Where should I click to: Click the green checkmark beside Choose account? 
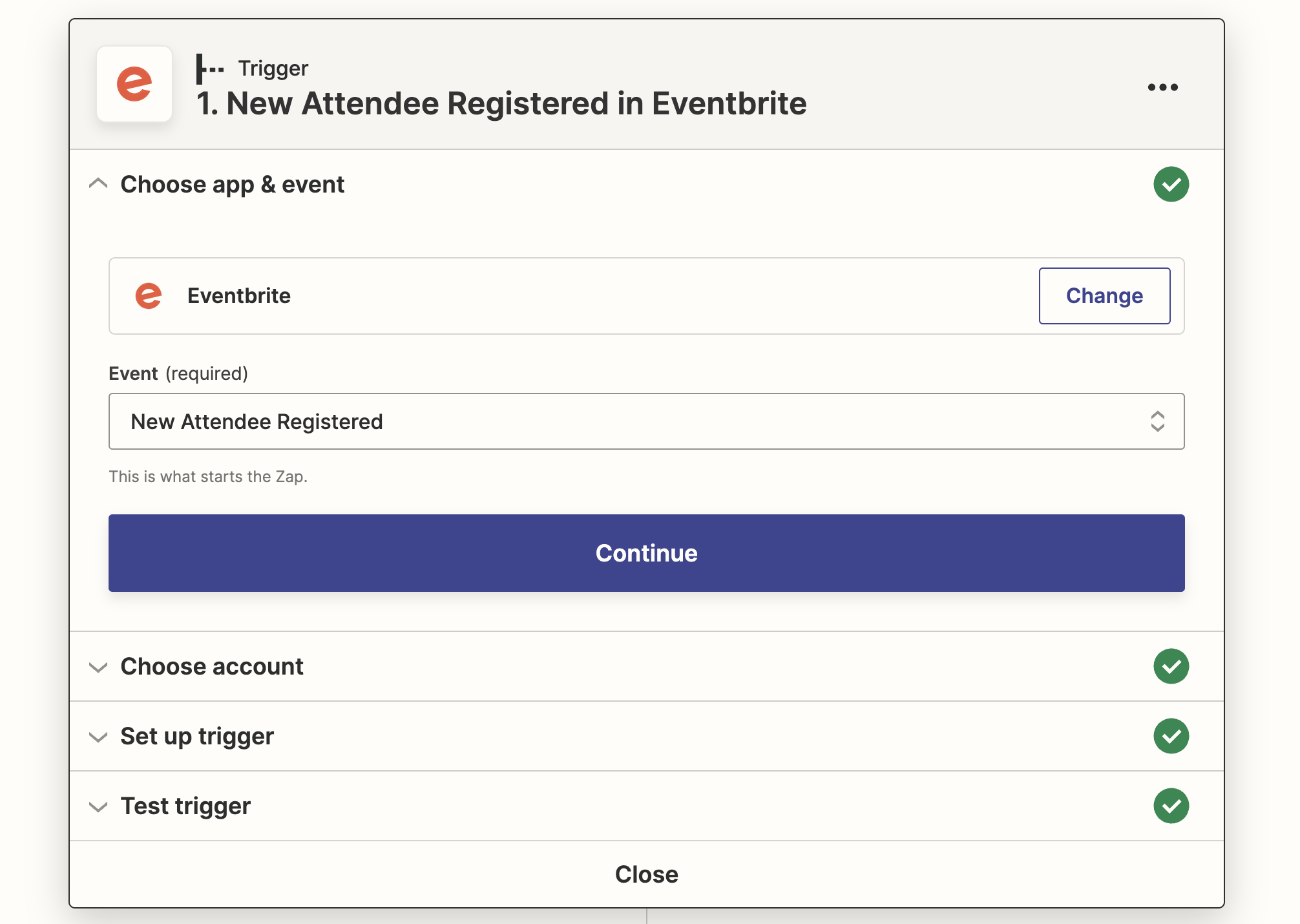pos(1171,666)
